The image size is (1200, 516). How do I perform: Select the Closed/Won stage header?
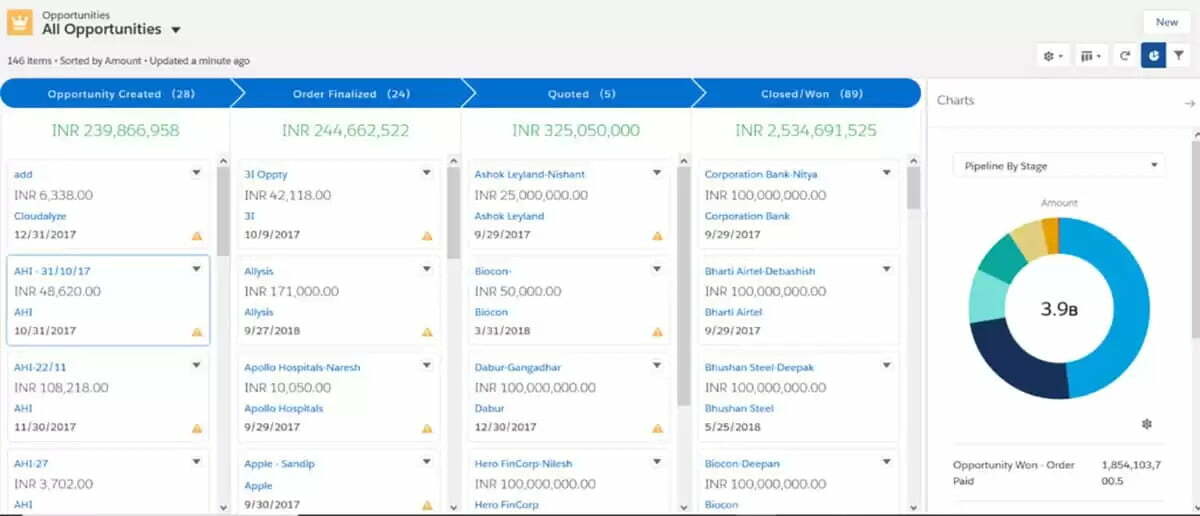point(806,94)
